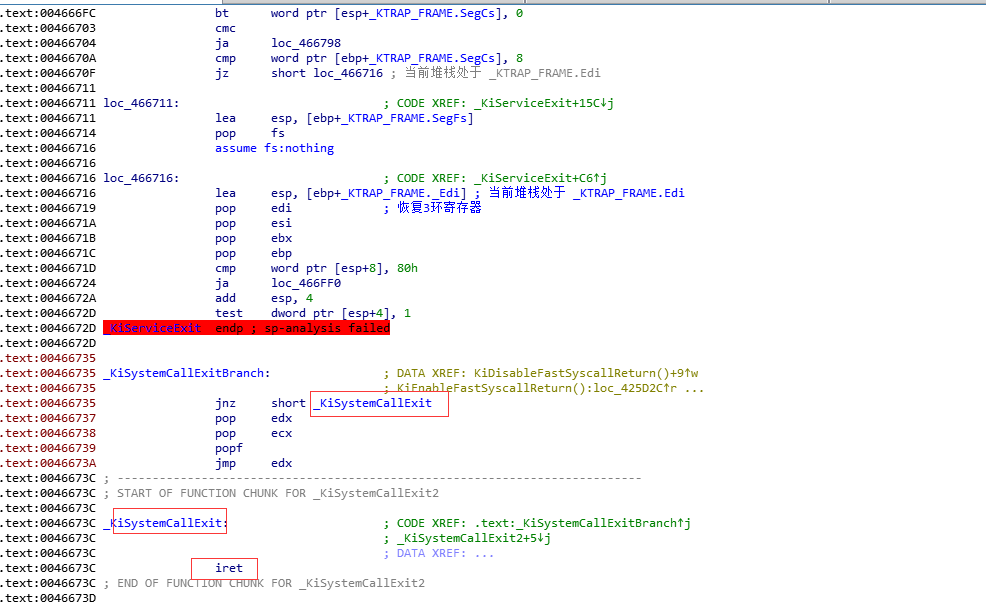Click the 'pop fs' instruction
This screenshot has height=602, width=986.
coord(250,133)
